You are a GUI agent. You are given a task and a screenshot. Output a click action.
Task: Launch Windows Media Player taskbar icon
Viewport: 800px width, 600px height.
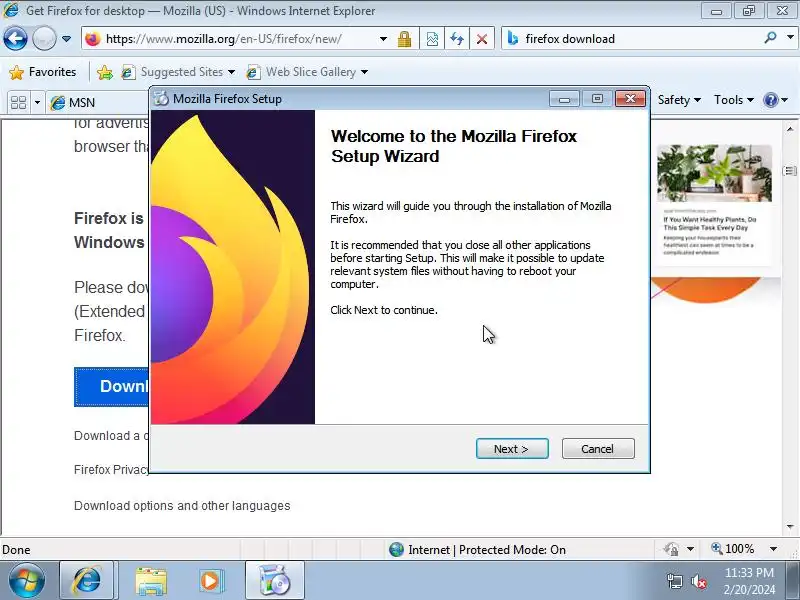[x=211, y=581]
